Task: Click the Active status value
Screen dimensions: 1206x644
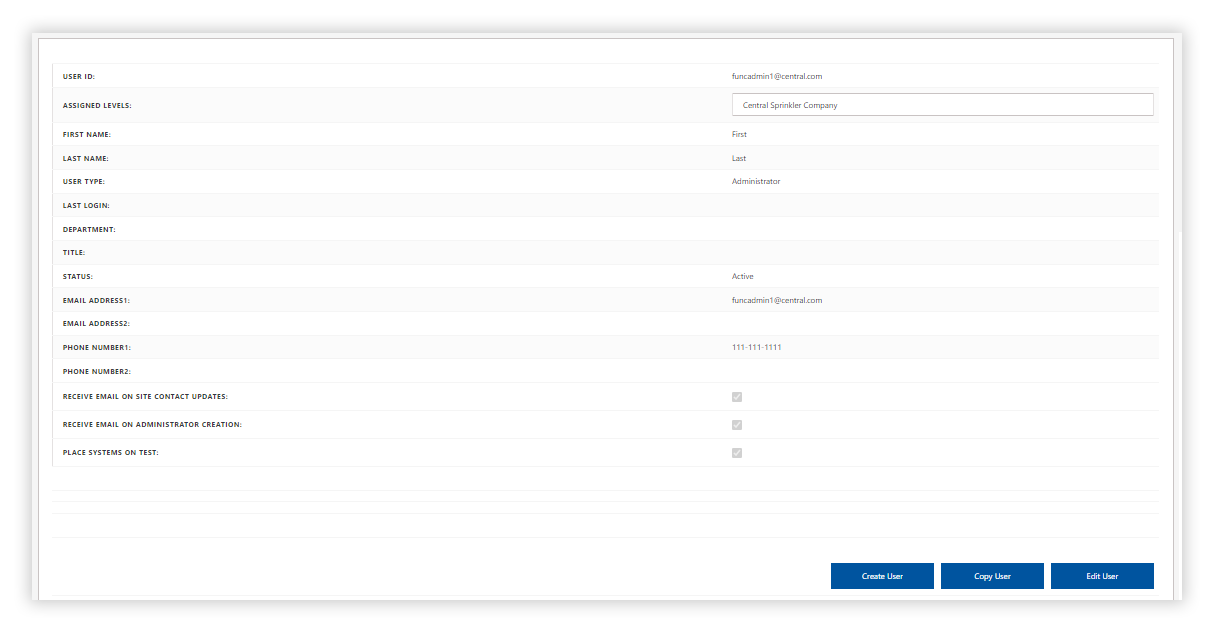Action: point(742,276)
